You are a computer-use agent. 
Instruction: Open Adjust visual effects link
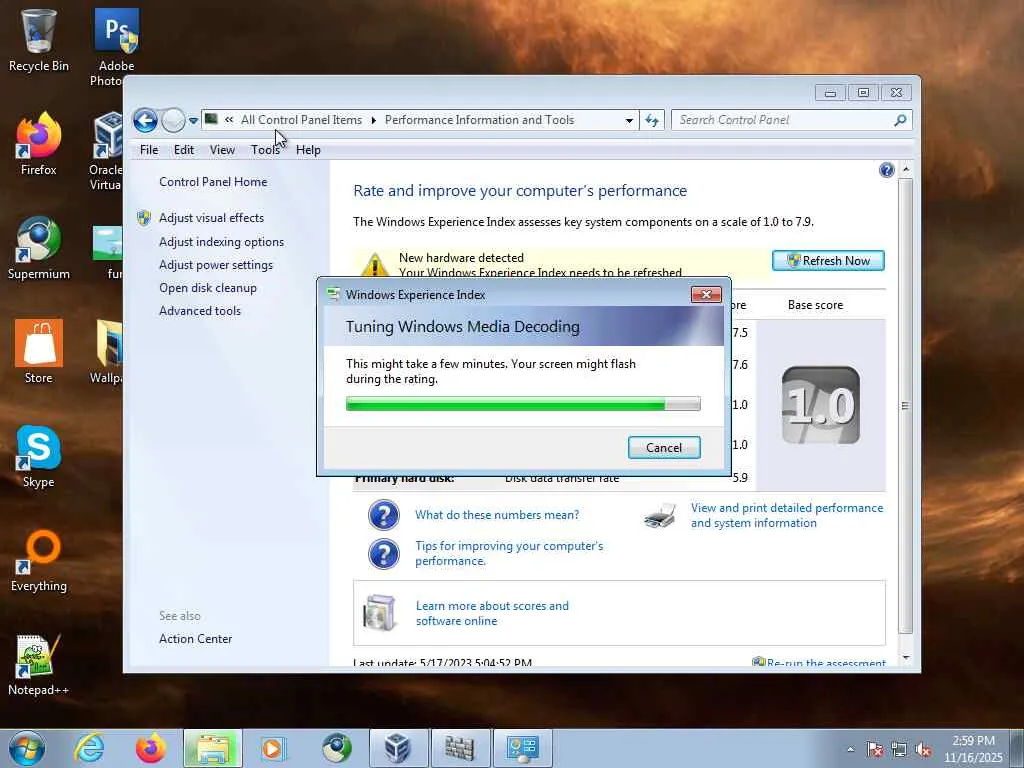coord(212,217)
